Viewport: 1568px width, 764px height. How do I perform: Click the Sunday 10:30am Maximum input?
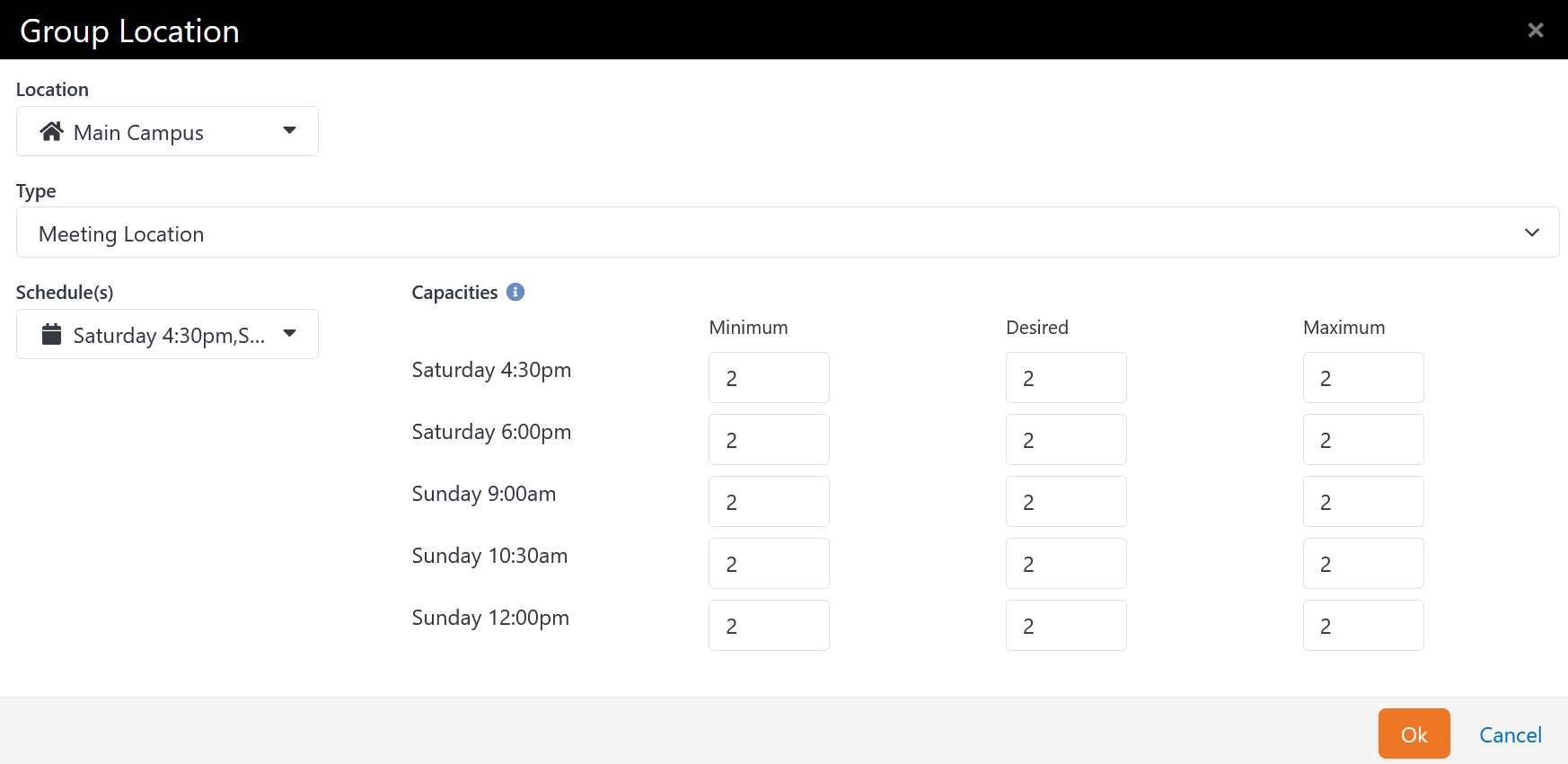1363,563
